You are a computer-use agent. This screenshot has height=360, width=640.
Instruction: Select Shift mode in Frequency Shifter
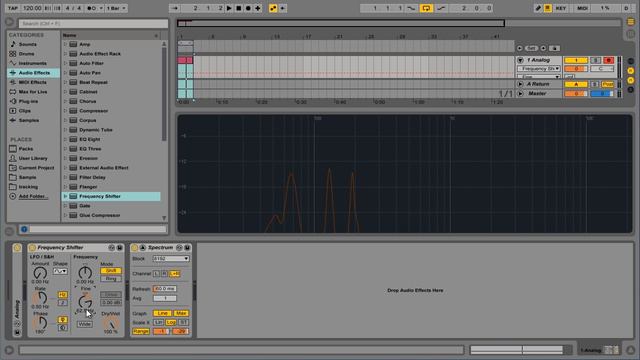point(111,271)
